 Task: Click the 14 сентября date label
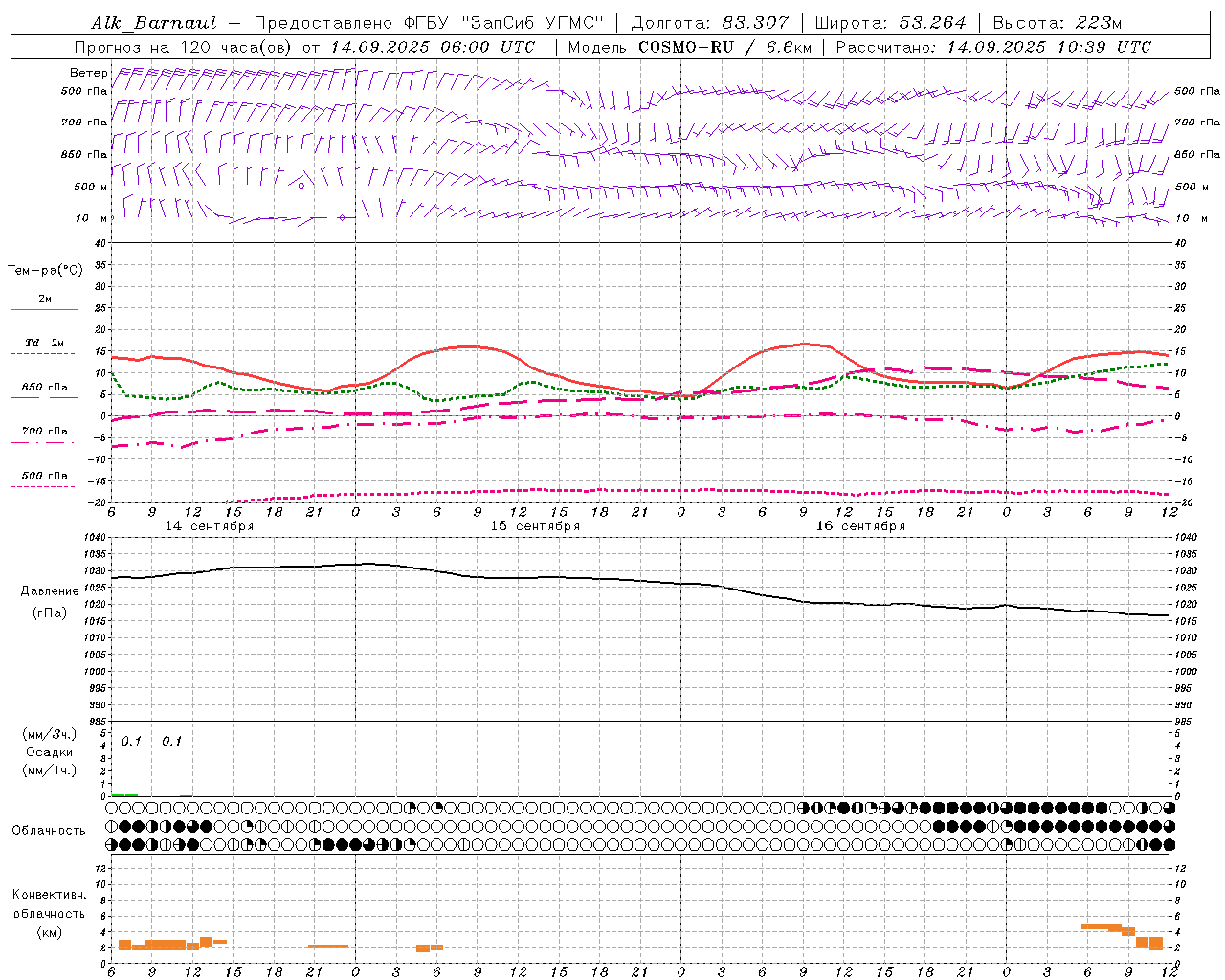[x=210, y=526]
